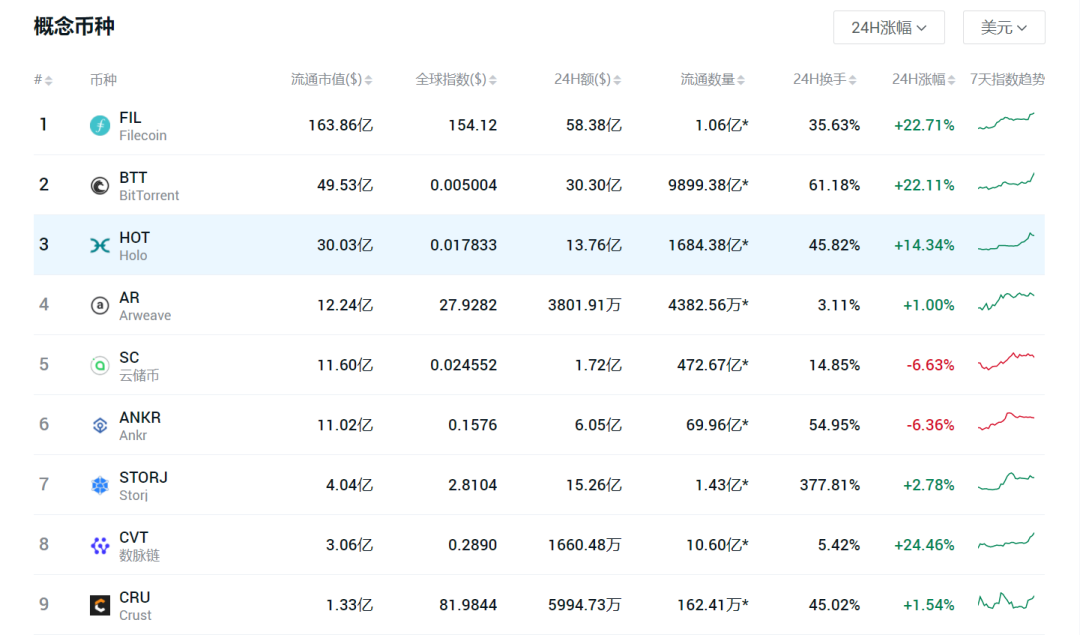This screenshot has width=1080, height=635.
Task: Open the SC 云储币 link
Action: 138,366
